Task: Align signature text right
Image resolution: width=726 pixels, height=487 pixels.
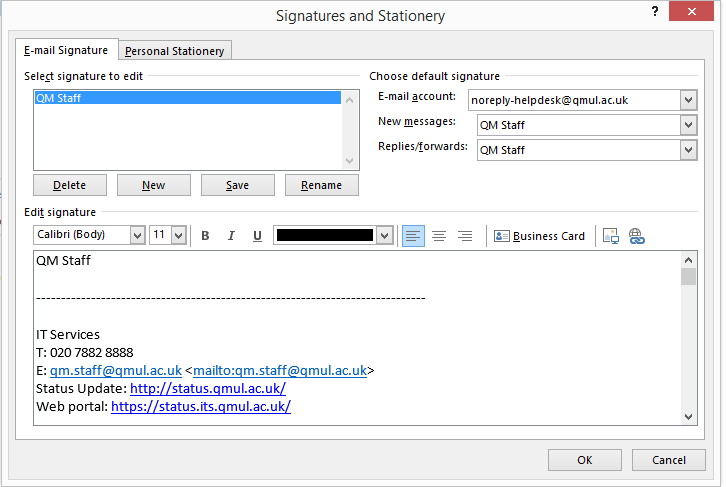Action: pos(465,236)
